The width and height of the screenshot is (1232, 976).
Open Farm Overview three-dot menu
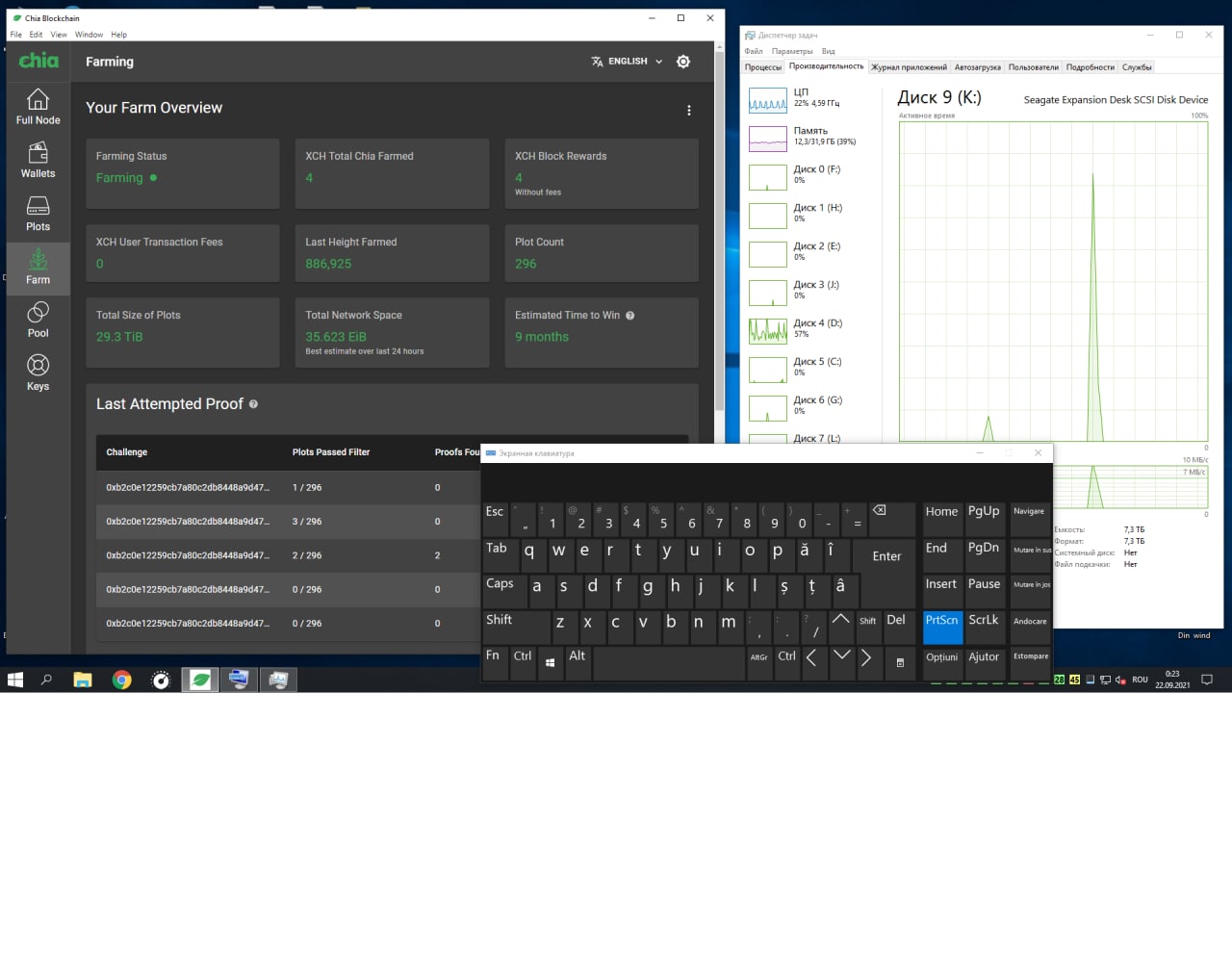coord(689,110)
